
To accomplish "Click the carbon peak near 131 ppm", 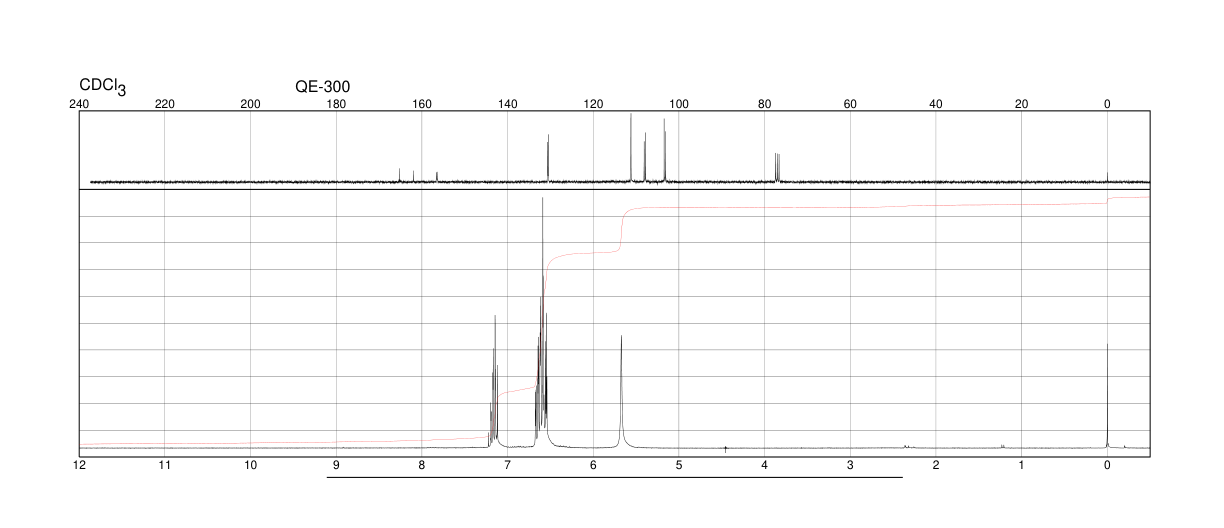I will [548, 158].
